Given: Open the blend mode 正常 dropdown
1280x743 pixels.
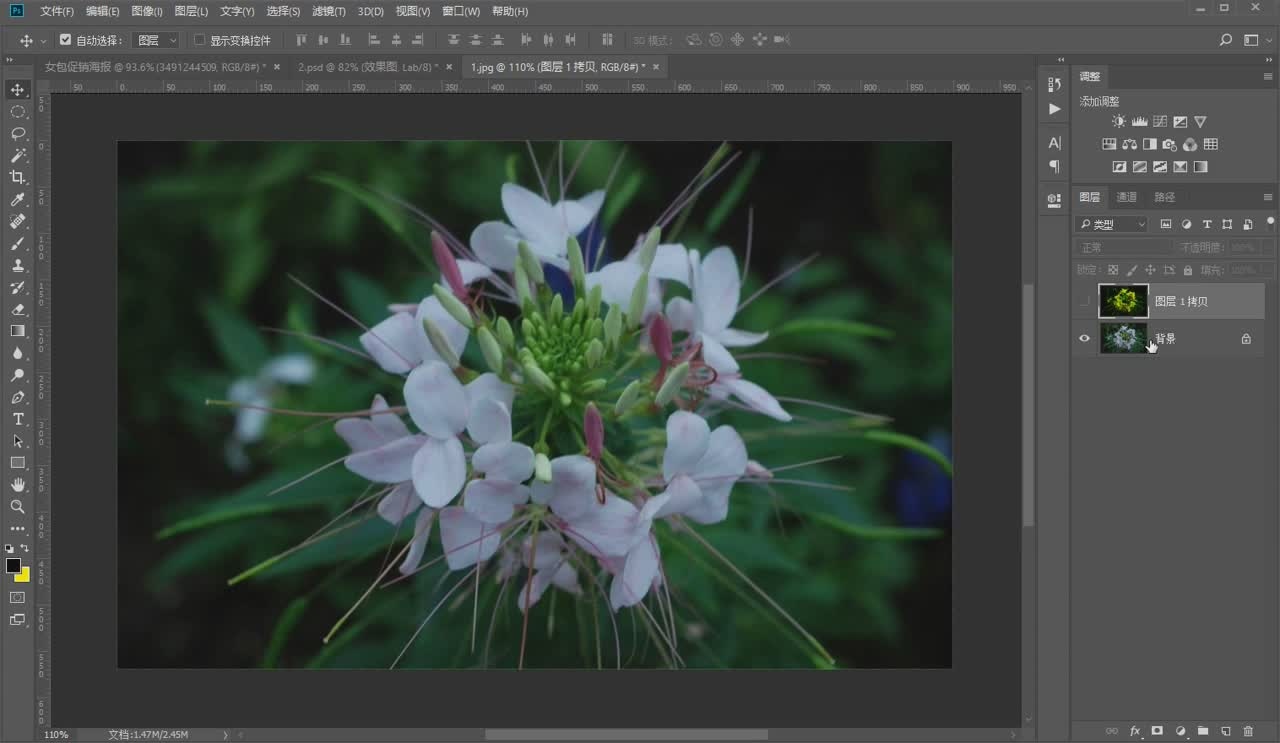Looking at the screenshot, I should [x=1124, y=247].
